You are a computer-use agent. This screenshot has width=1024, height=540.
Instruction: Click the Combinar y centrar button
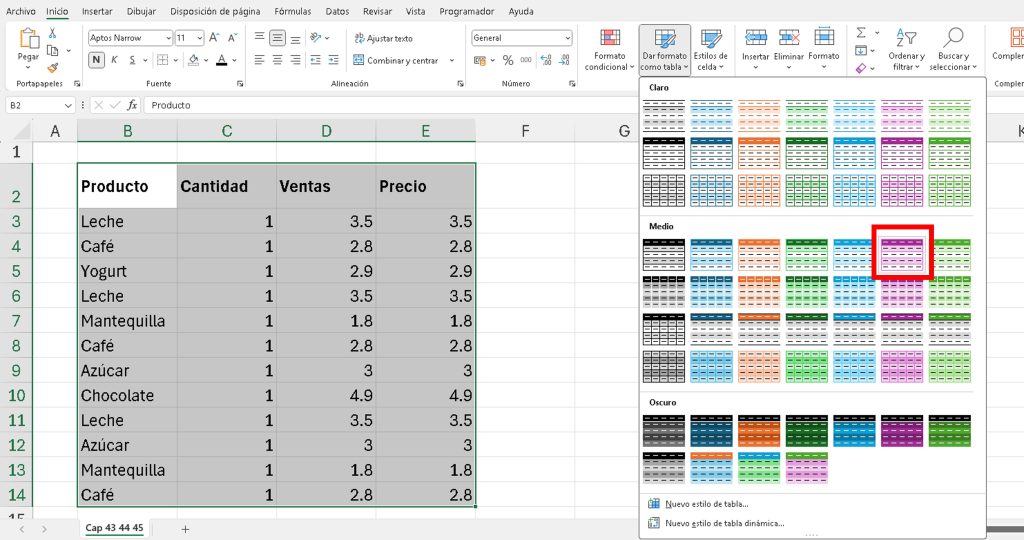tap(397, 60)
